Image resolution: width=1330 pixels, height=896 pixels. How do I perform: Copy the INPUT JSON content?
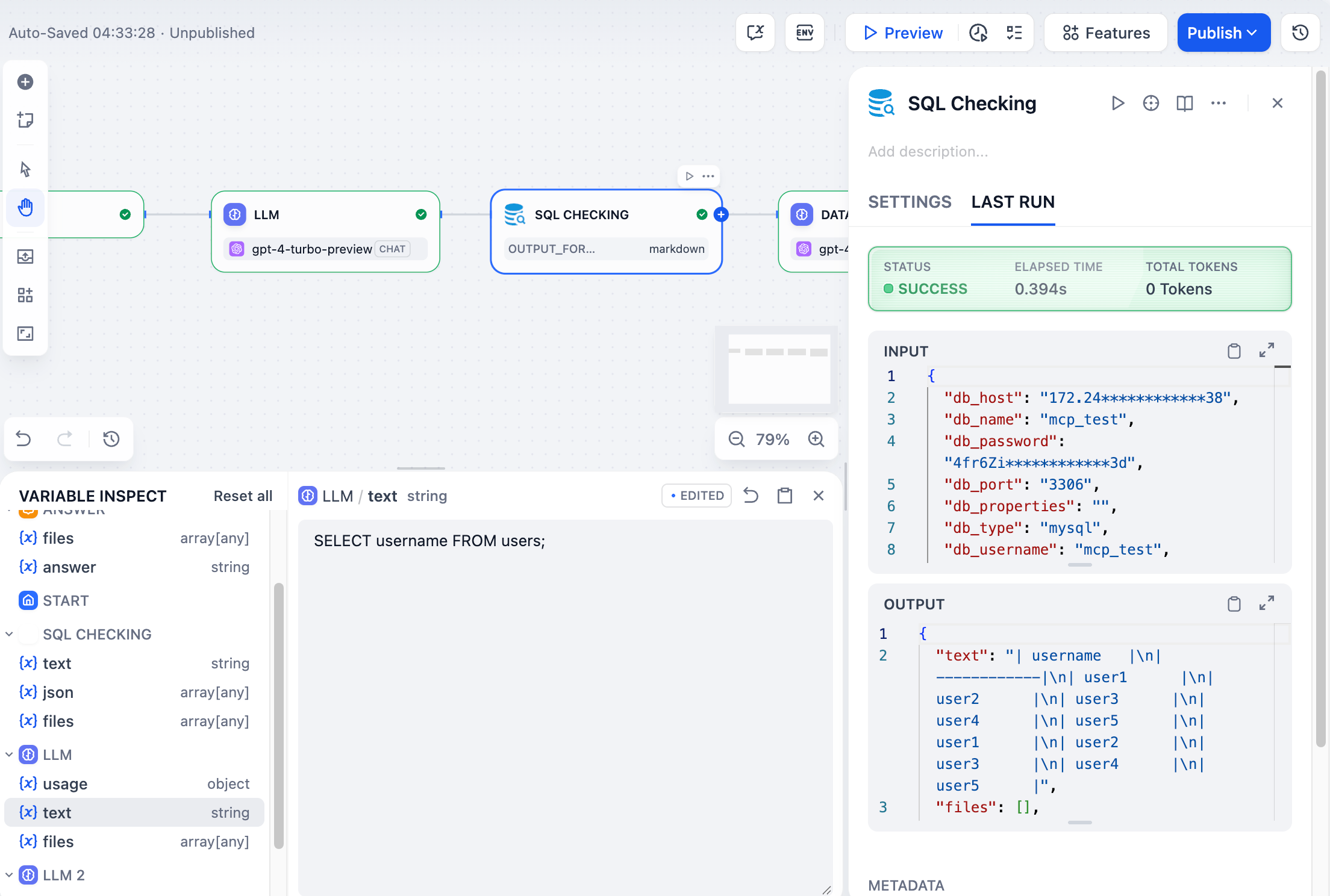coord(1234,350)
